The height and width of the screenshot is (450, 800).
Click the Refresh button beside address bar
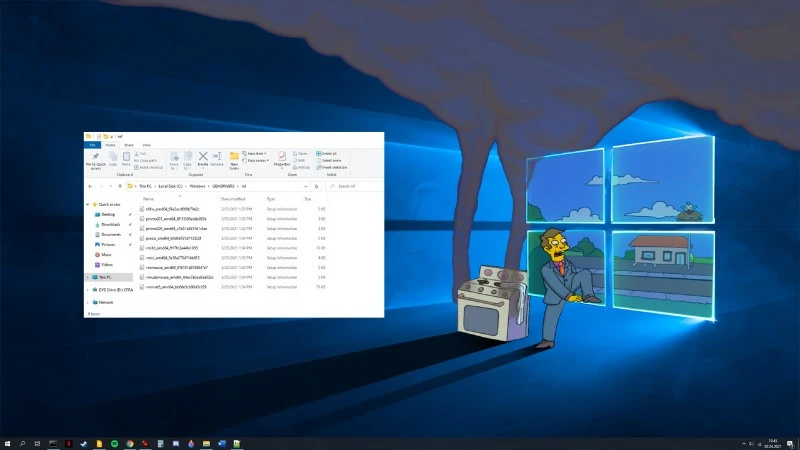click(x=316, y=186)
